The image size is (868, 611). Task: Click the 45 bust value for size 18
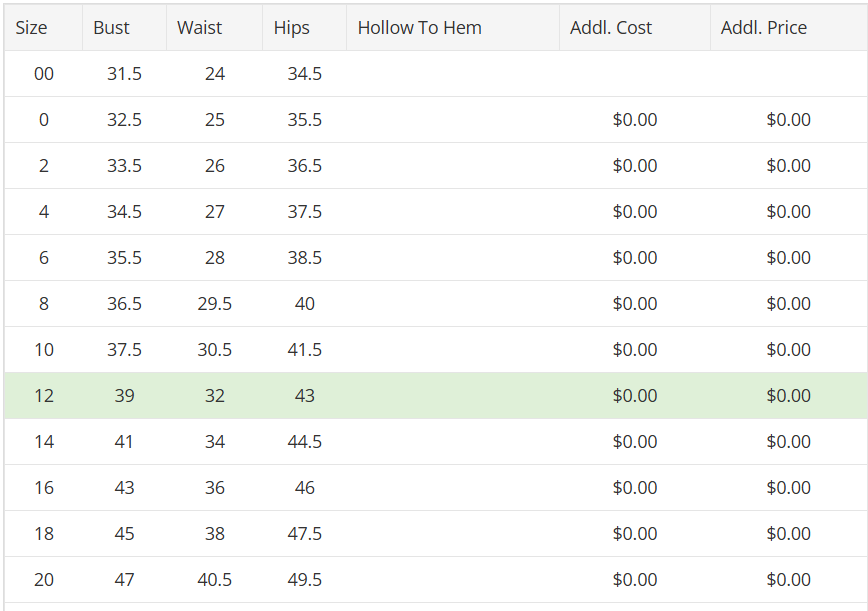[124, 534]
